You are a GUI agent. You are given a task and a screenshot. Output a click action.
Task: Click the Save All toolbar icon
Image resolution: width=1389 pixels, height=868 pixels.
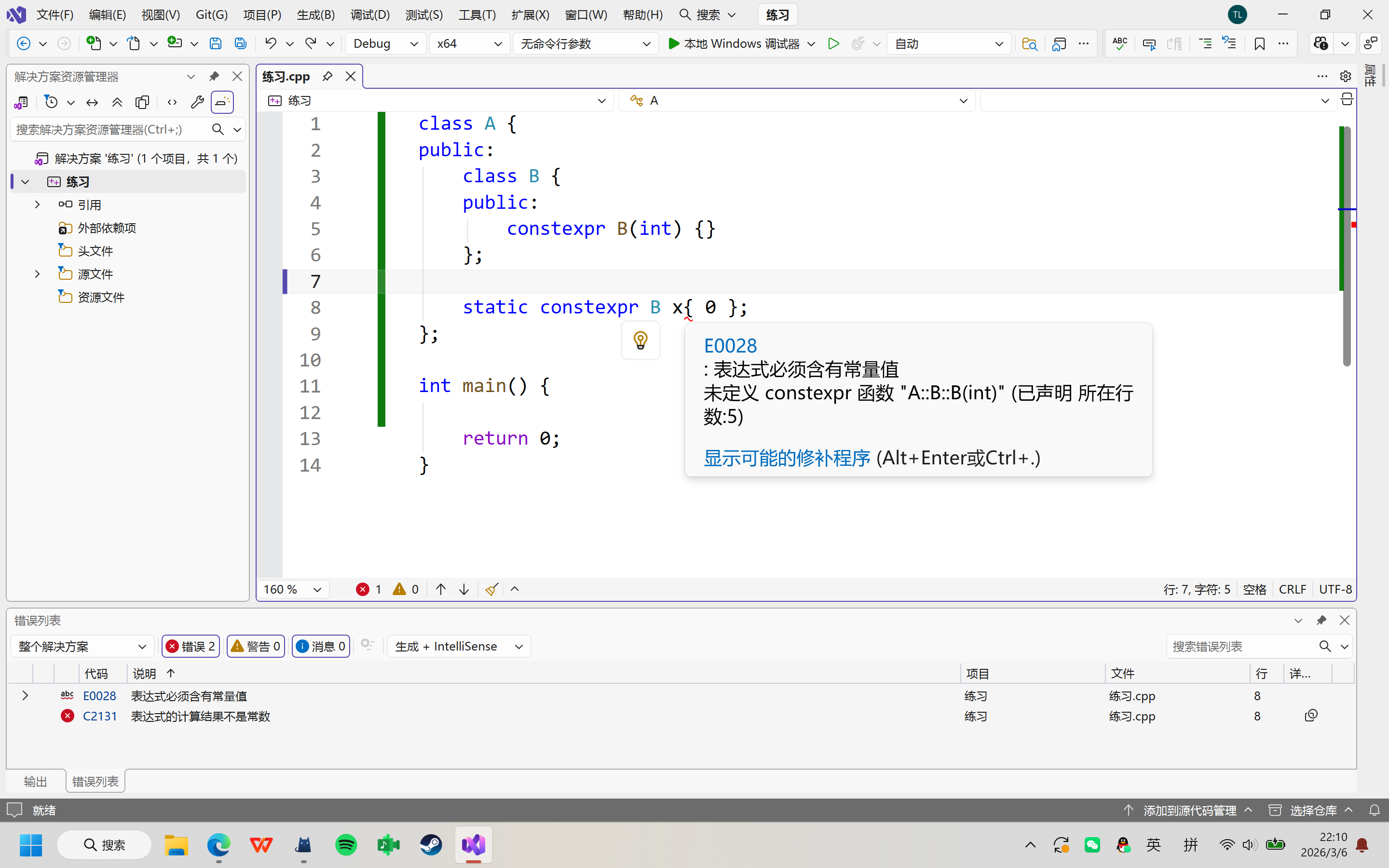coord(241,43)
